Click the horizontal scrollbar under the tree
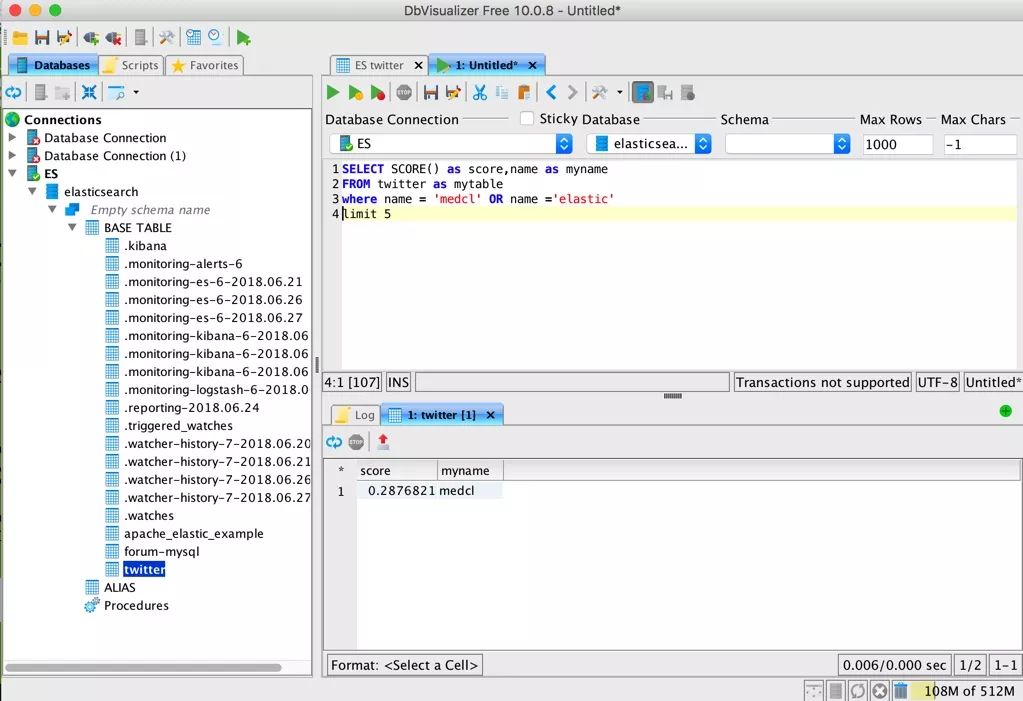1023x701 pixels. [x=143, y=667]
